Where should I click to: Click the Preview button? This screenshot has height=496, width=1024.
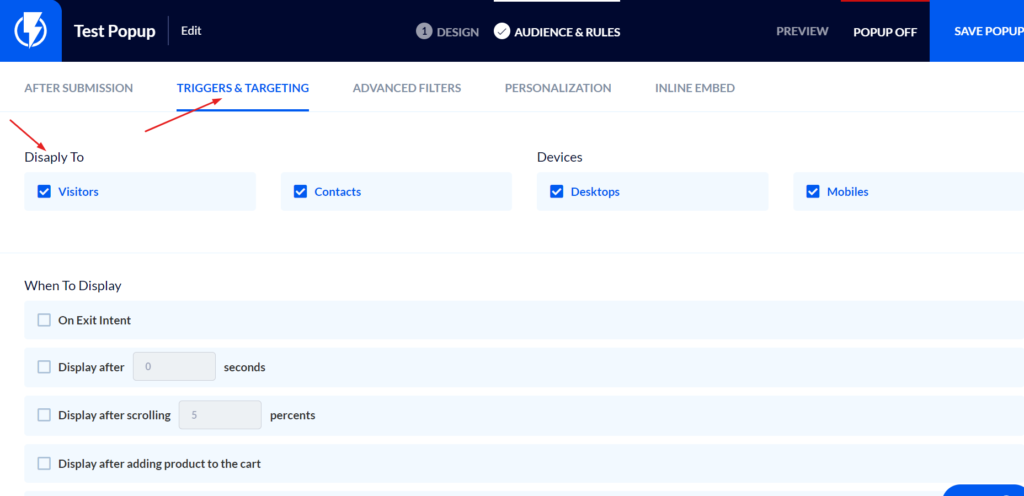(802, 31)
